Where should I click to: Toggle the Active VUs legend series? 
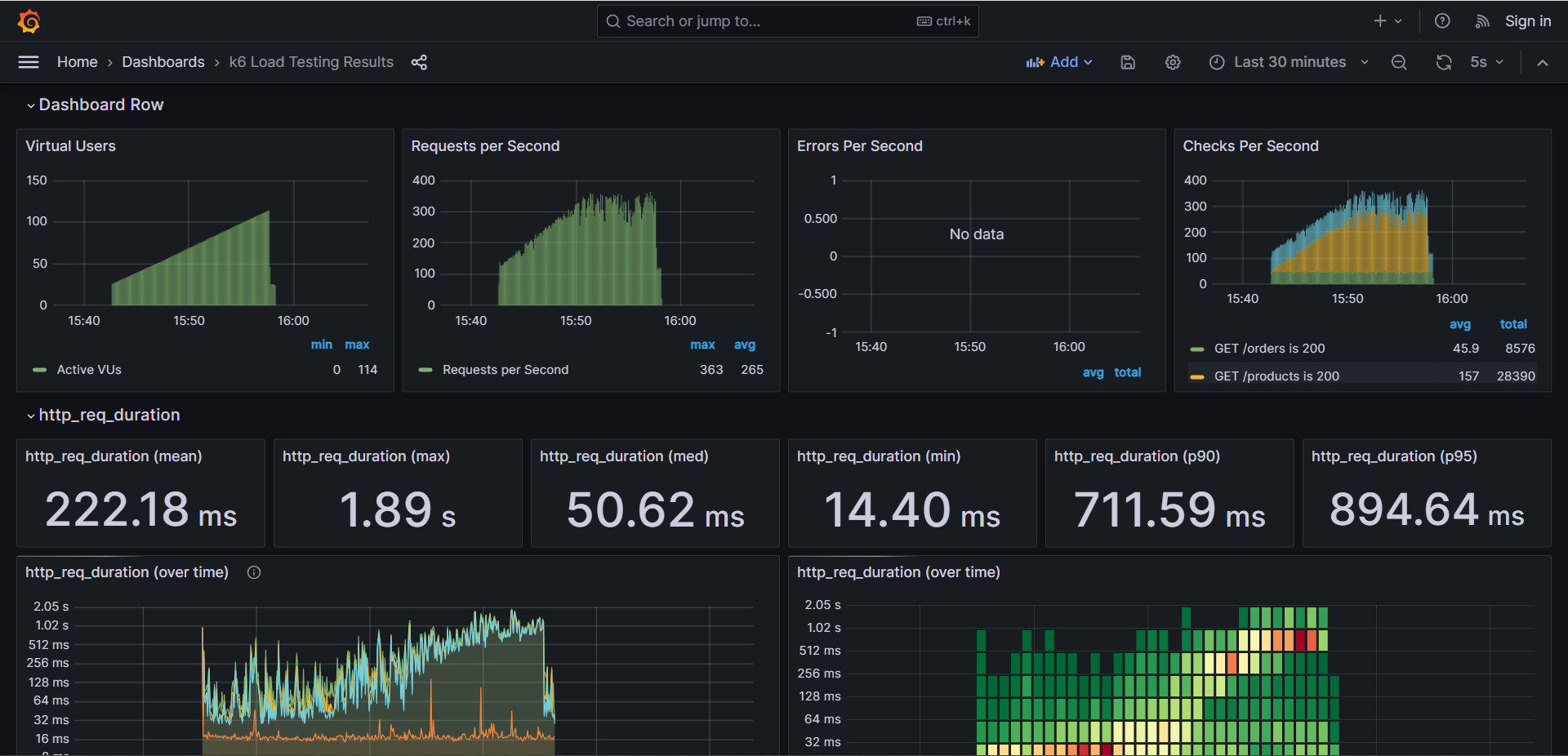click(x=89, y=370)
